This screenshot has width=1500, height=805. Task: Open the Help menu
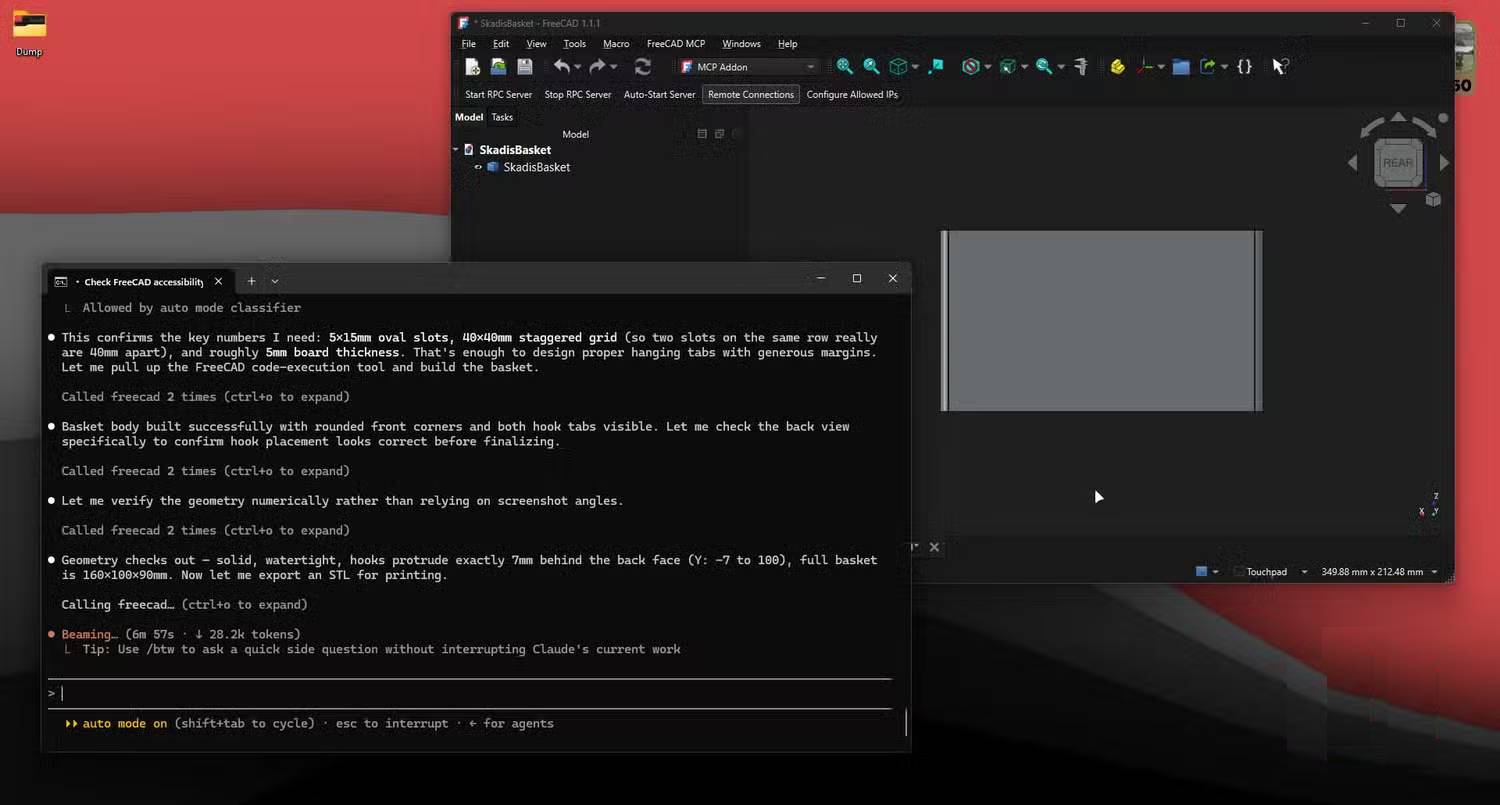788,44
